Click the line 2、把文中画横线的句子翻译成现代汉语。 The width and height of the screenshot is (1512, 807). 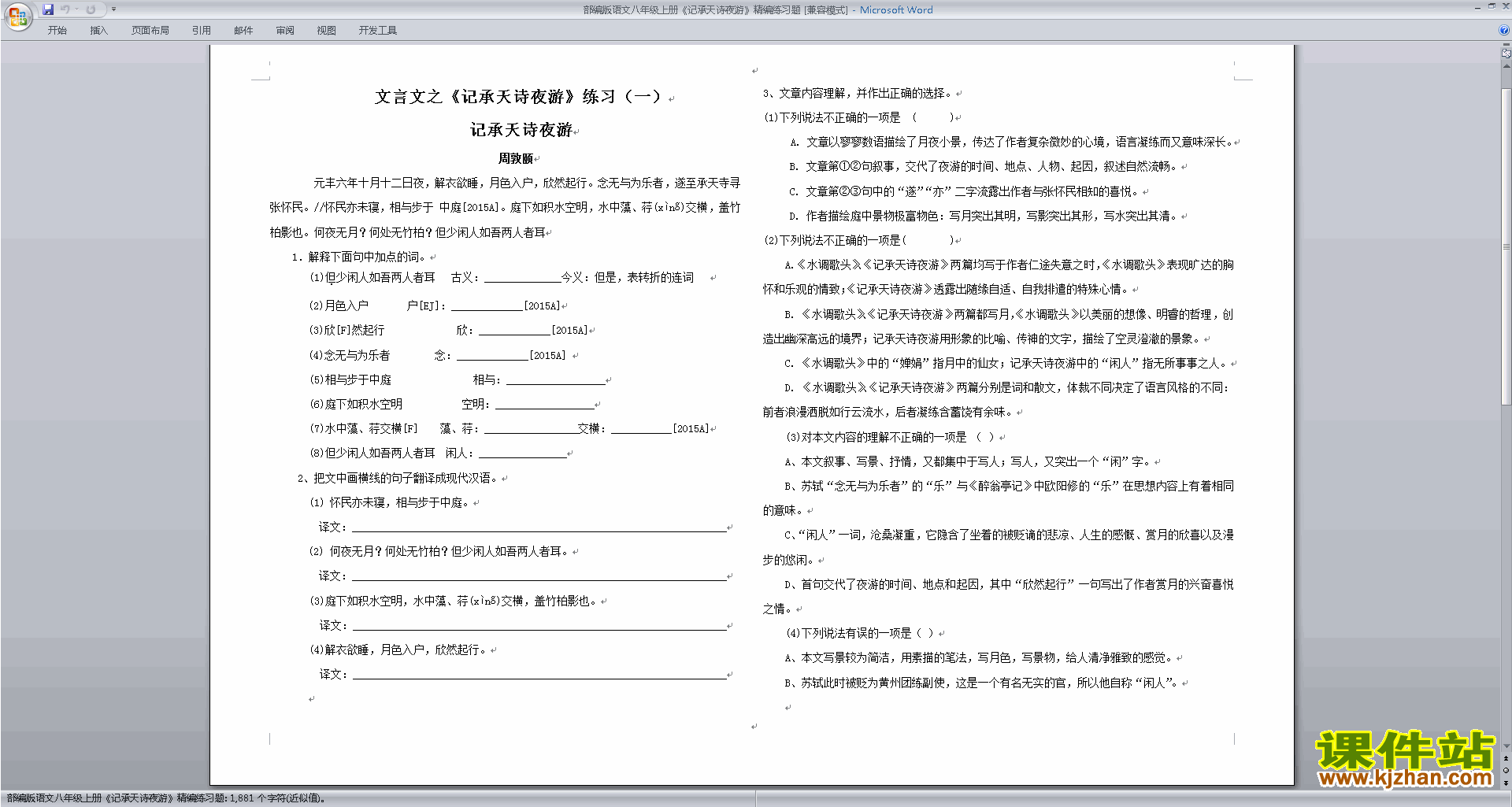pos(398,478)
